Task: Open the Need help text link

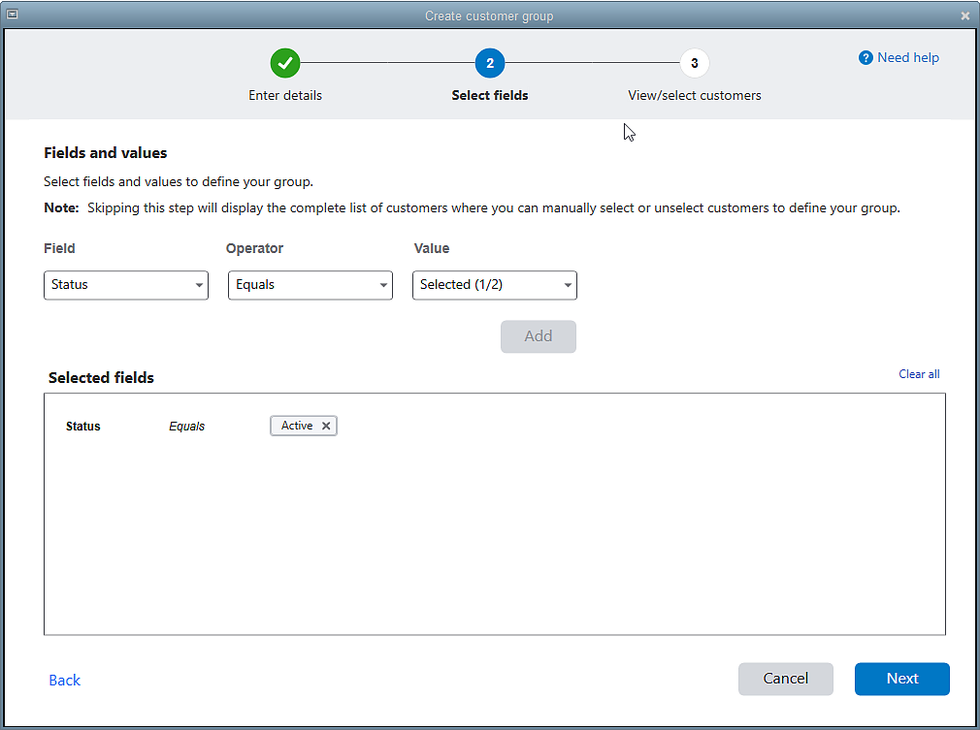Action: pyautogui.click(x=908, y=58)
